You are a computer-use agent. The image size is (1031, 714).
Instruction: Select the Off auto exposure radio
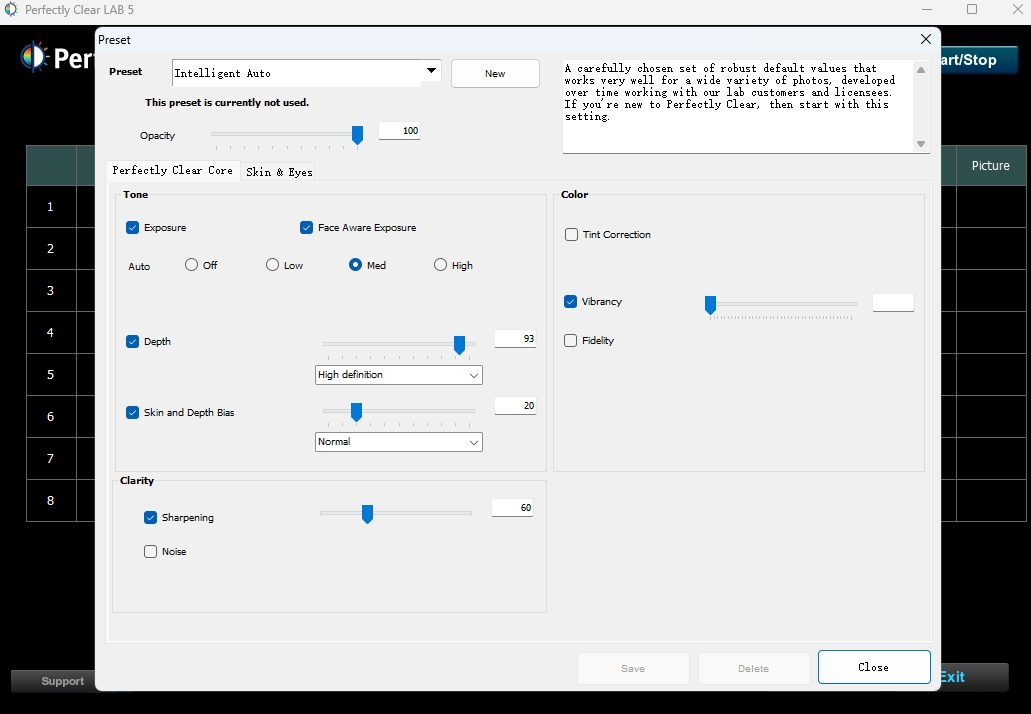(x=191, y=264)
